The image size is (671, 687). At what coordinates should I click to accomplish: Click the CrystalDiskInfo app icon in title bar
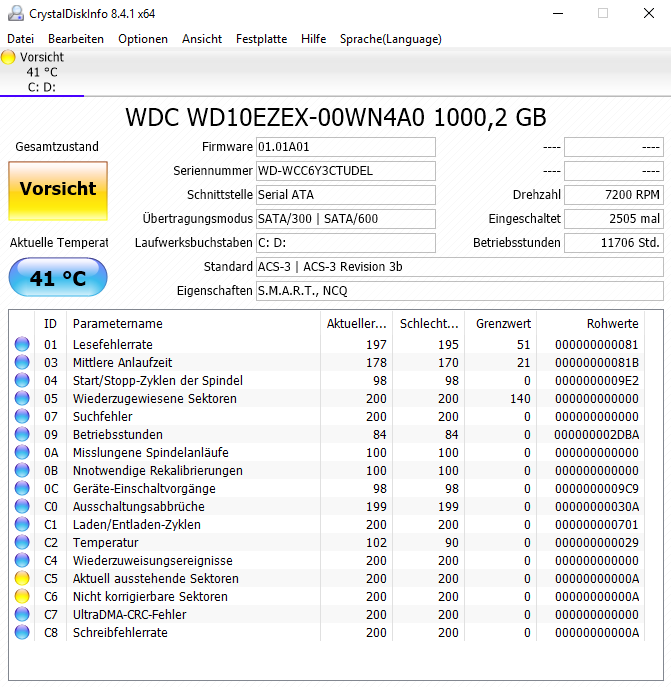[16, 14]
